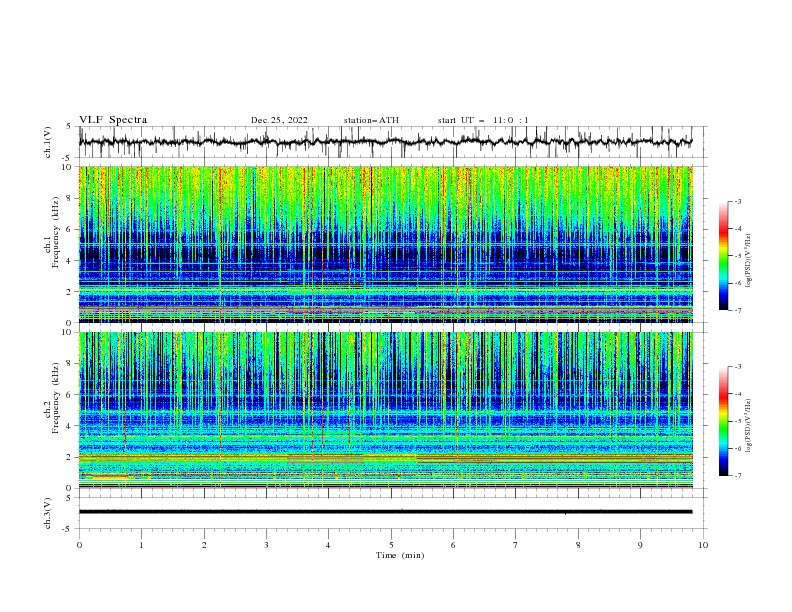The image size is (792, 612).
Task: Click the ch.3 voltage waveform trace
Action: coord(385,512)
